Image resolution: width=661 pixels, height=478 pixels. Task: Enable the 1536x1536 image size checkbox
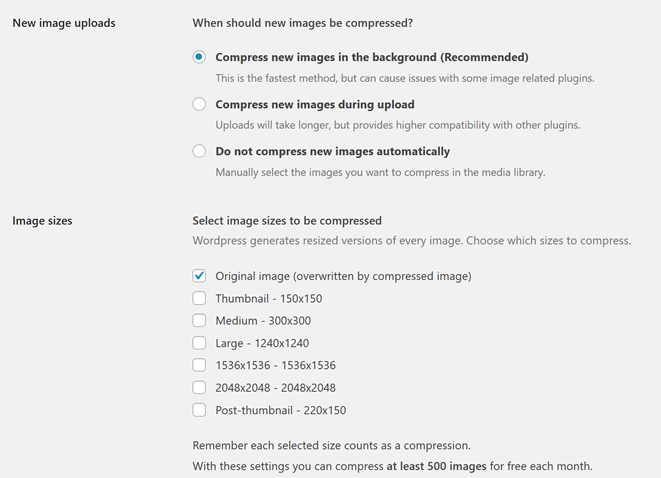pos(199,365)
